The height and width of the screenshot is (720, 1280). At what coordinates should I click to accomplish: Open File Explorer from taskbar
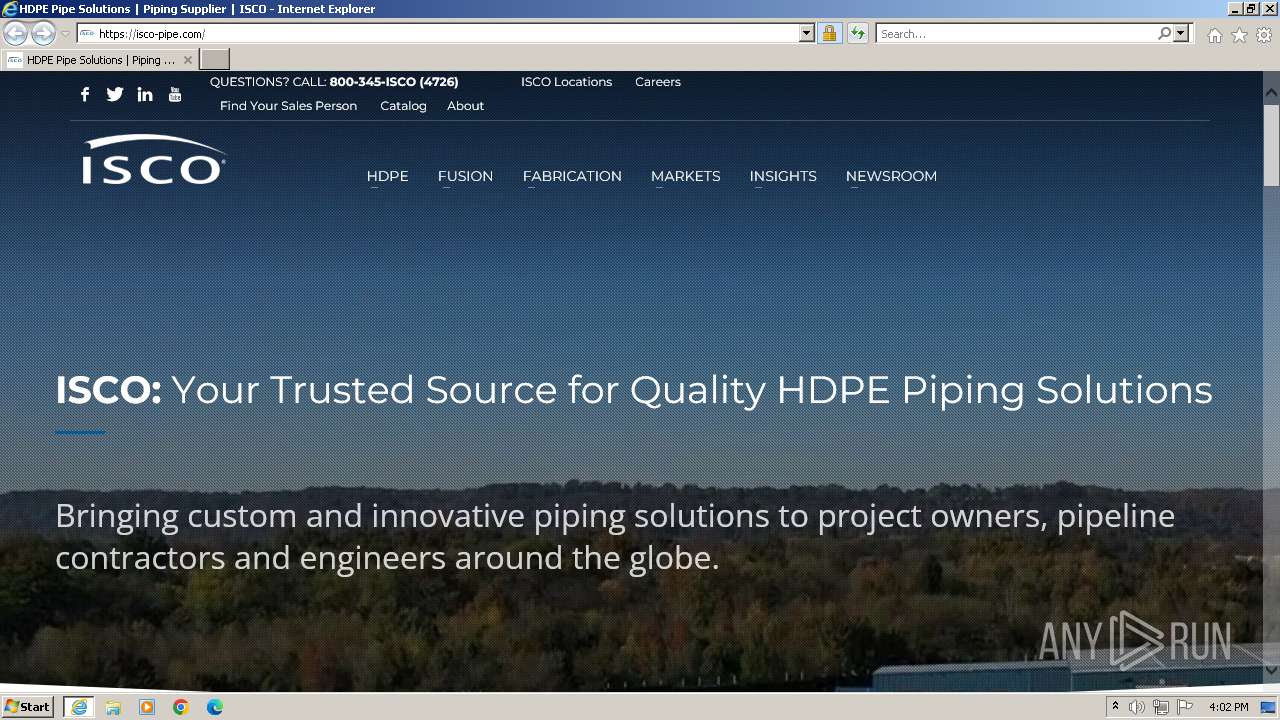point(113,707)
